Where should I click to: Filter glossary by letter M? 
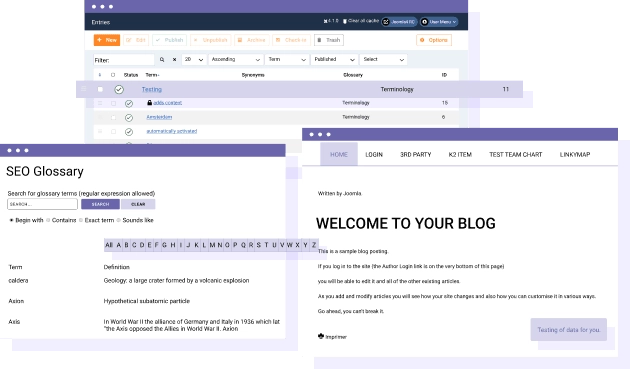(x=212, y=245)
